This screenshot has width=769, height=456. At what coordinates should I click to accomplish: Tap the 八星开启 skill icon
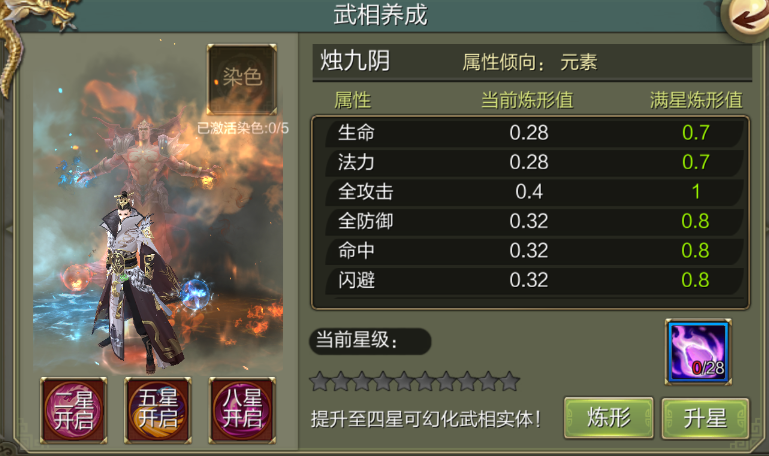click(242, 410)
